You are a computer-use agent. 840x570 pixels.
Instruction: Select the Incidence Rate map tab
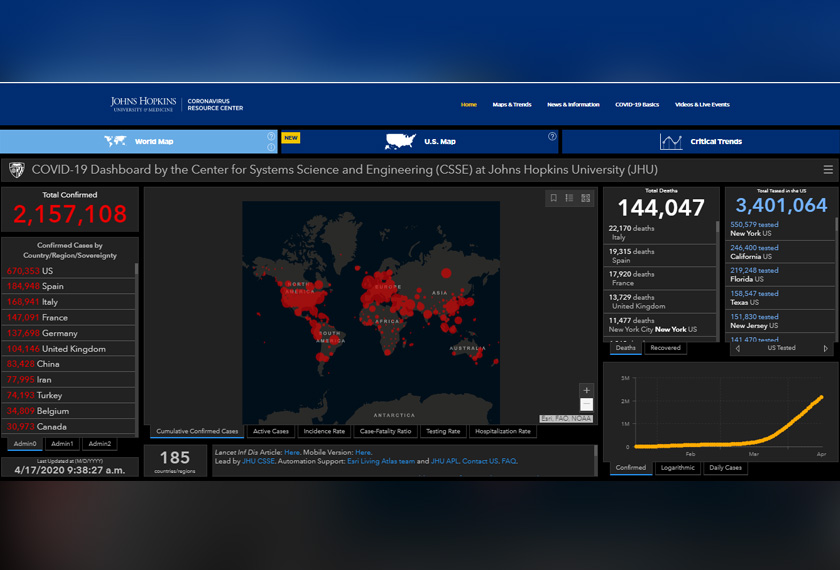pos(324,431)
